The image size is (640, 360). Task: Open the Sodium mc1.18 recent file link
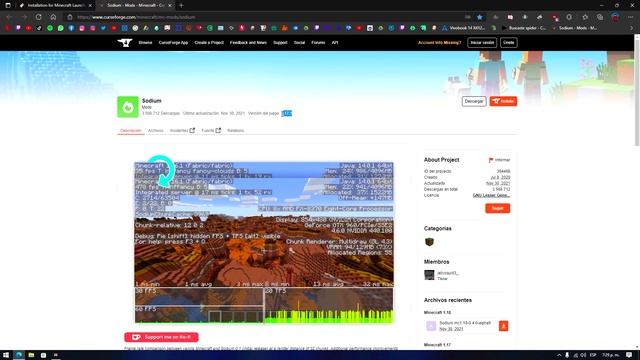465,323
